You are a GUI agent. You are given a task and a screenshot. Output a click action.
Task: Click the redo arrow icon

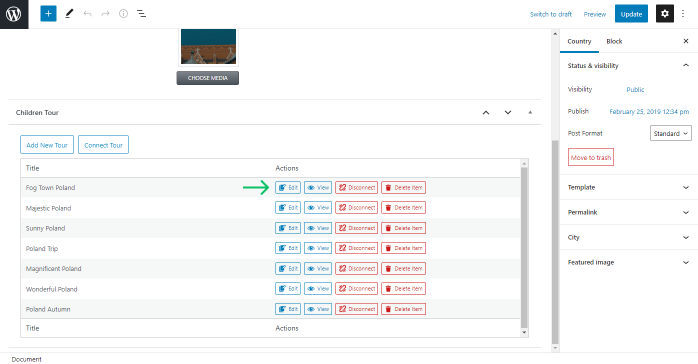point(106,14)
